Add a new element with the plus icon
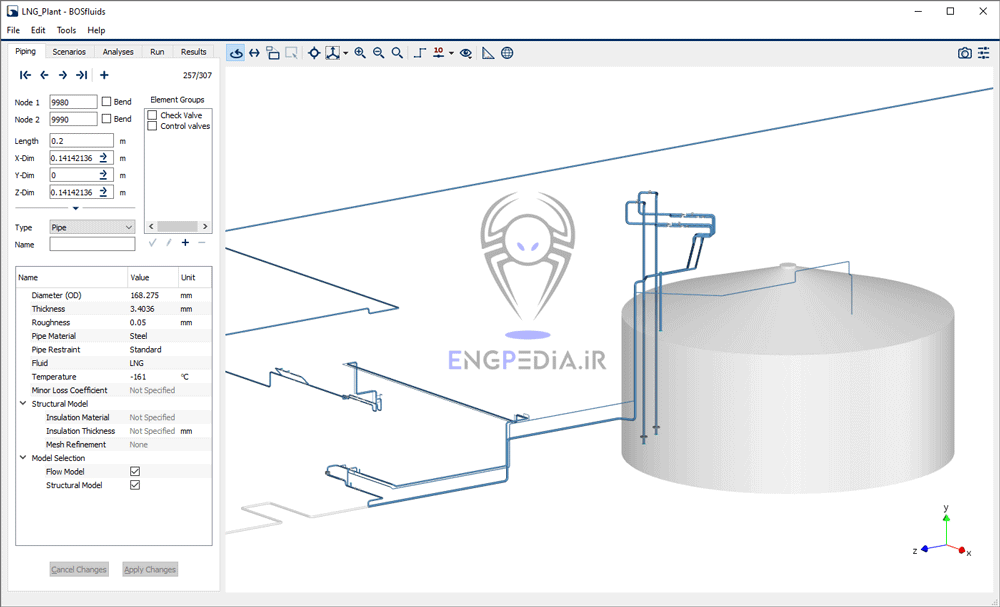Image resolution: width=1000 pixels, height=607 pixels. [x=104, y=74]
